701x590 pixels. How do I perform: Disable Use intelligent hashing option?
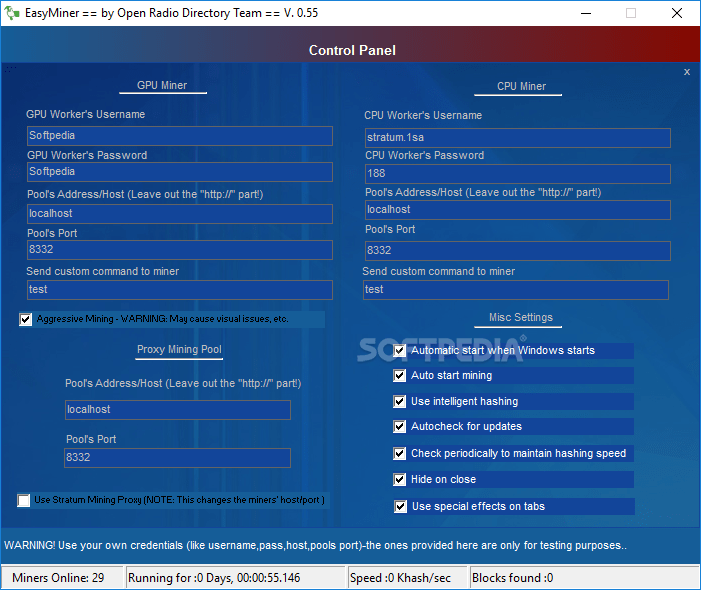click(x=400, y=401)
